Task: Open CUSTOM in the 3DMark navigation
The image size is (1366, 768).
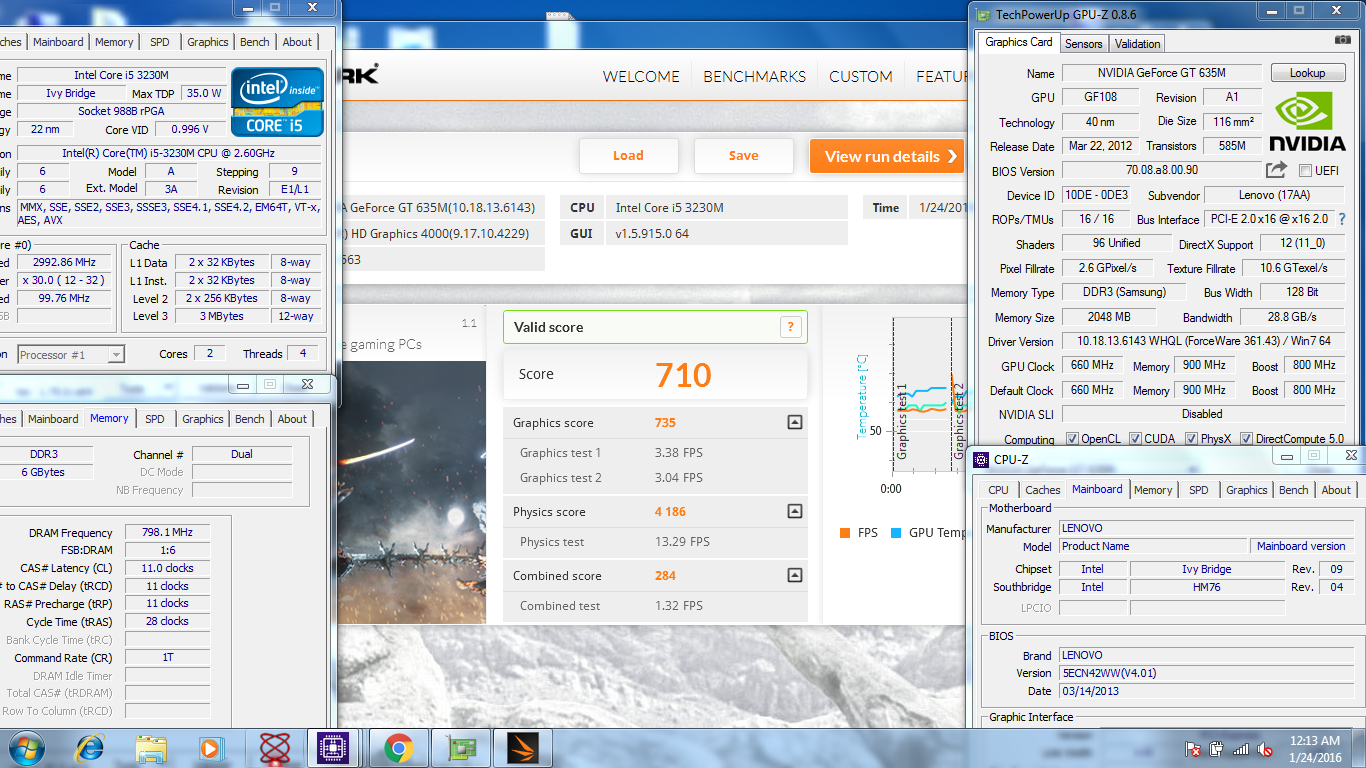Action: (861, 76)
